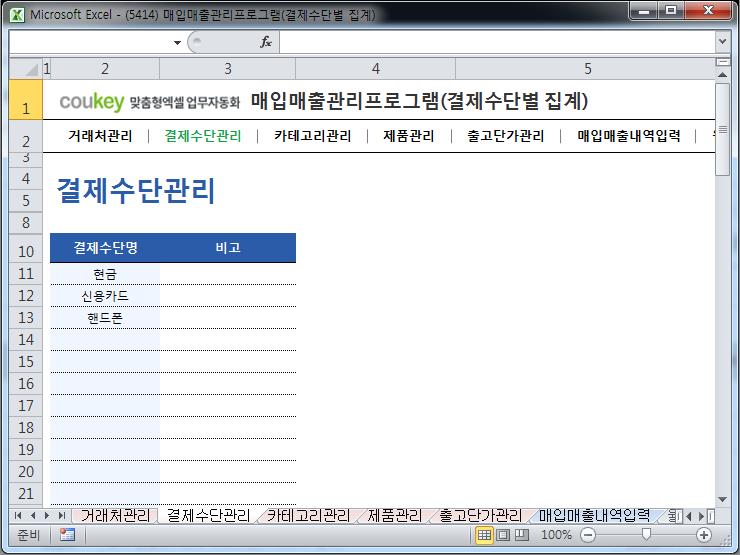Screen dimensions: 740x555
Task: Select empty 비고 cell beside 현금
Action: [x=228, y=274]
